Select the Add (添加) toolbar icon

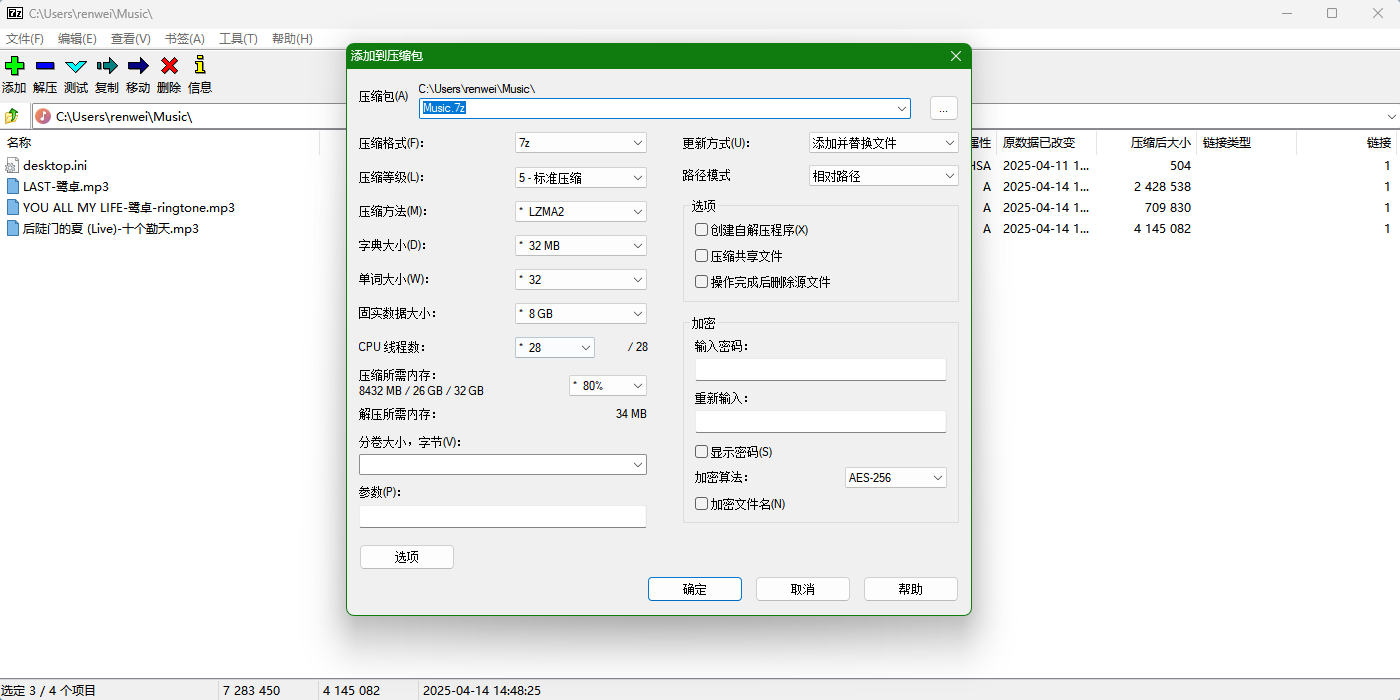tap(14, 74)
